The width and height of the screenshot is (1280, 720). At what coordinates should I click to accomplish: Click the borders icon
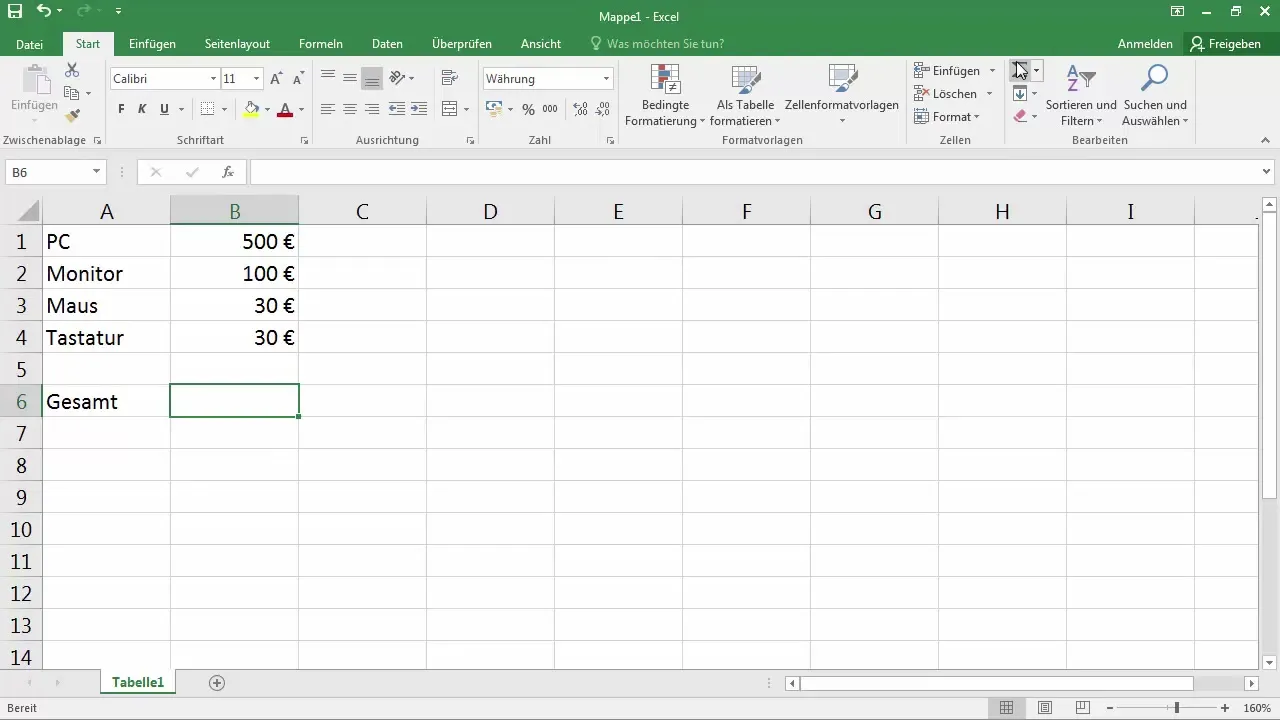tap(207, 109)
